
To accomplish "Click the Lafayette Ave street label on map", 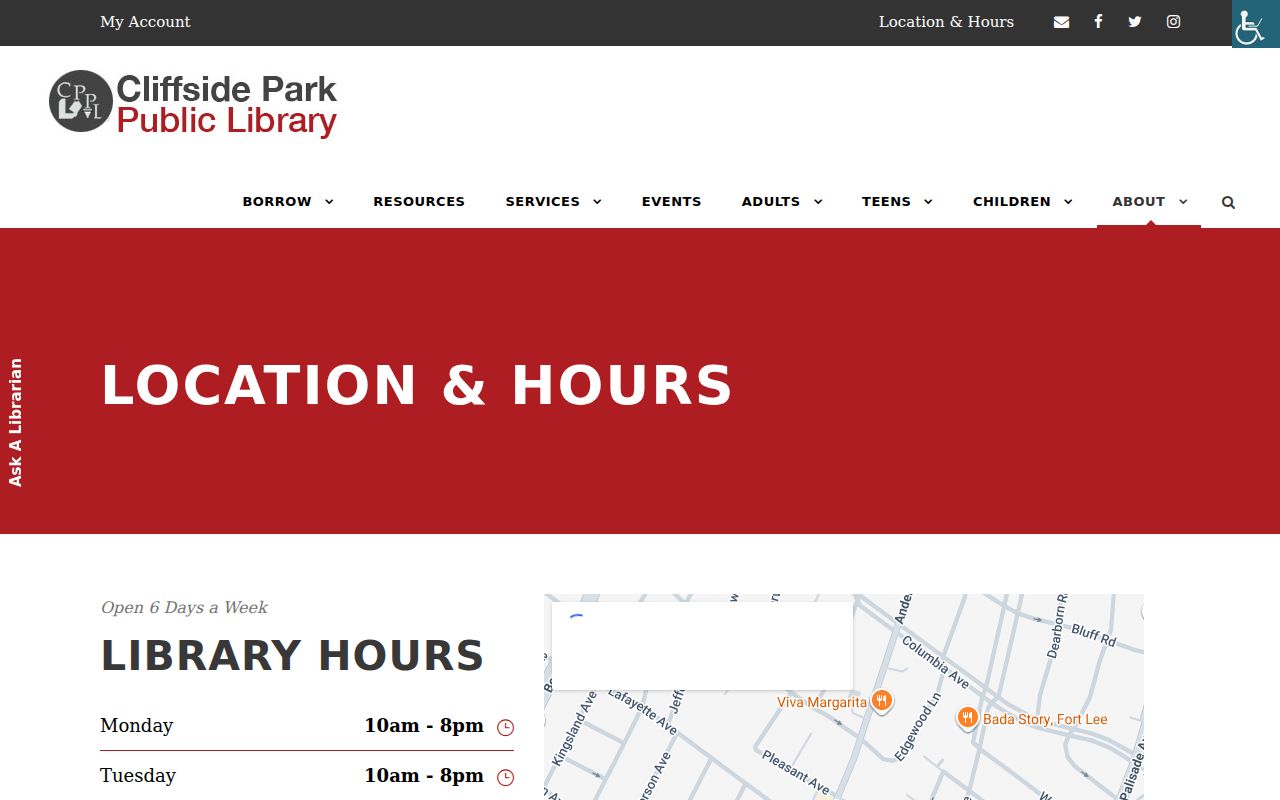I will pos(642,711).
